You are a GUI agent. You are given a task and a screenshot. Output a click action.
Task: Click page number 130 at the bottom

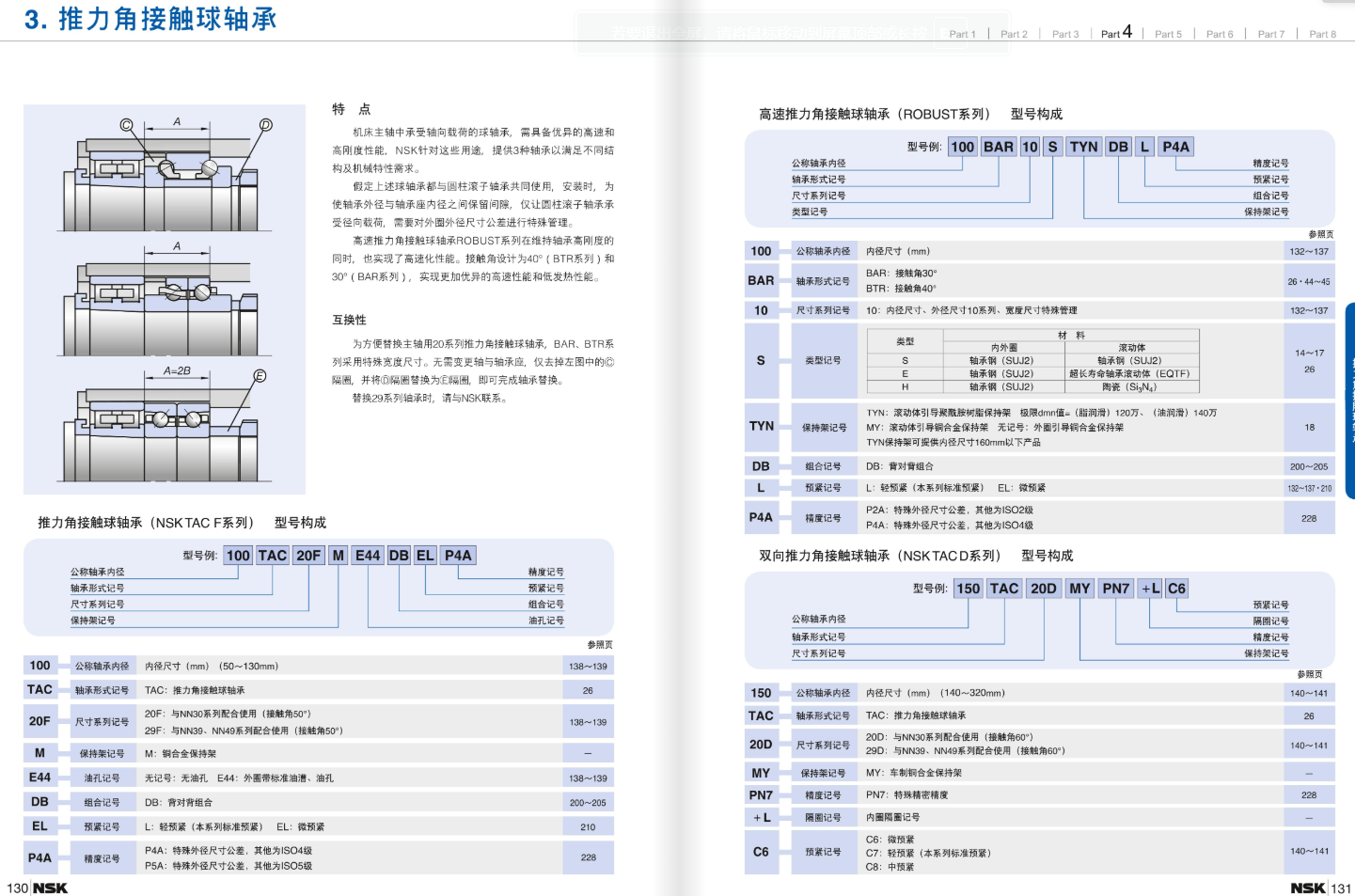18,888
